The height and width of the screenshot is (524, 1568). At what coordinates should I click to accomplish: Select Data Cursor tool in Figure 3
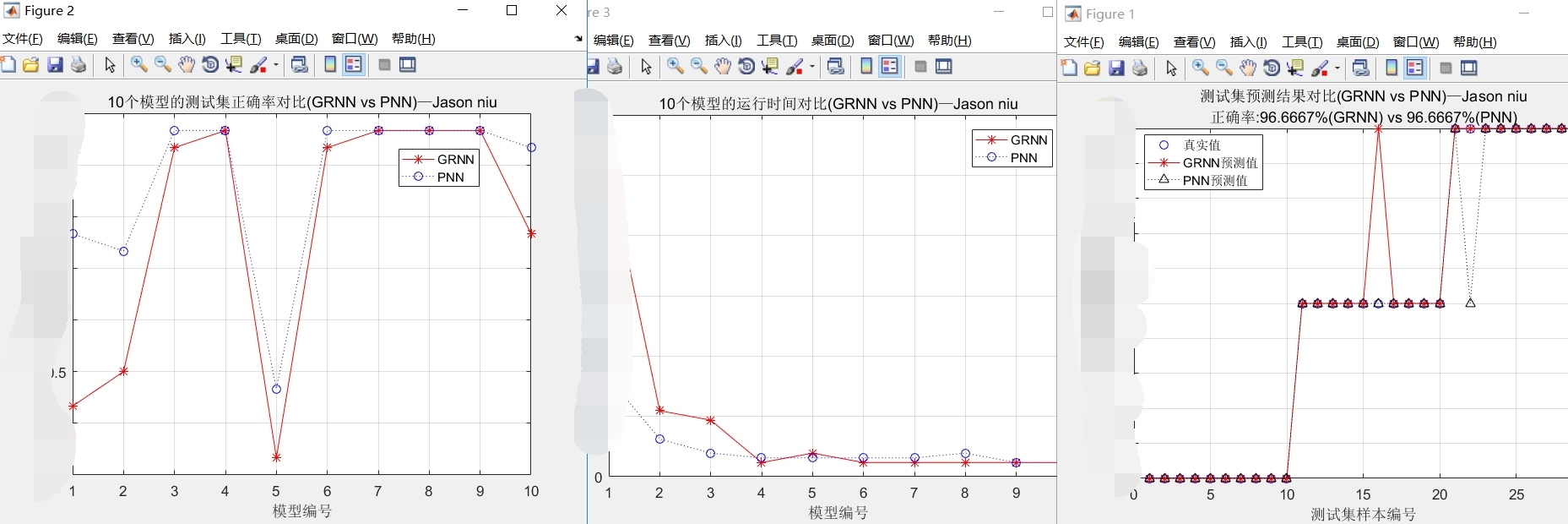[x=770, y=67]
